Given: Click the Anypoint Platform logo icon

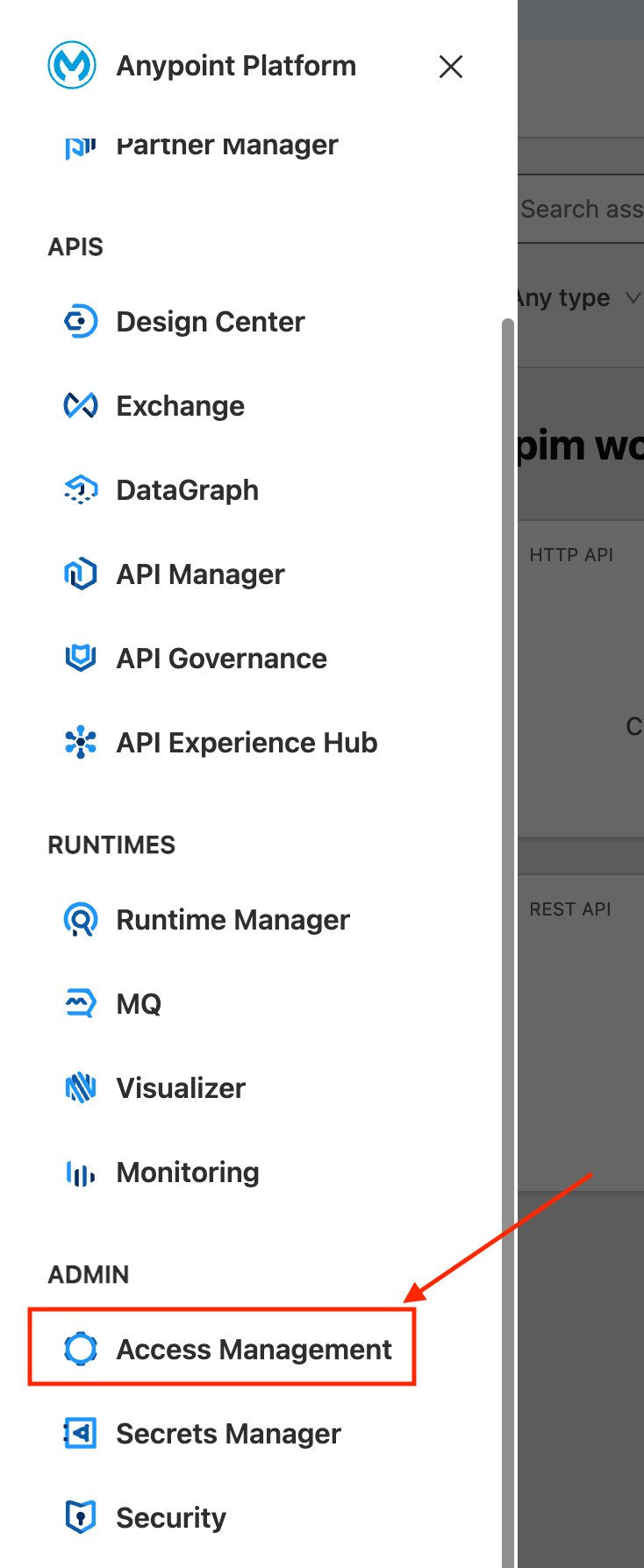Looking at the screenshot, I should 72,65.
